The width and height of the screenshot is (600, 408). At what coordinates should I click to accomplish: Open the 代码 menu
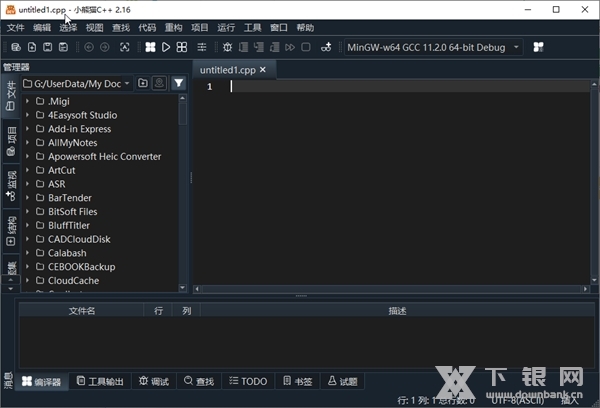click(147, 28)
